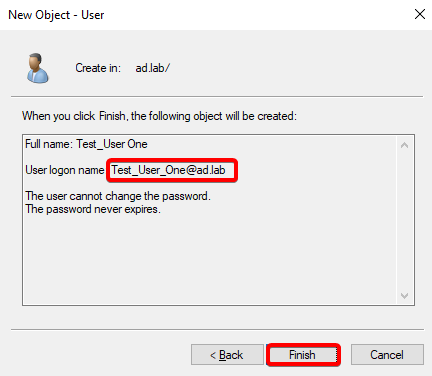Click the empty area of the summary box
The image size is (432, 376).
point(210,260)
